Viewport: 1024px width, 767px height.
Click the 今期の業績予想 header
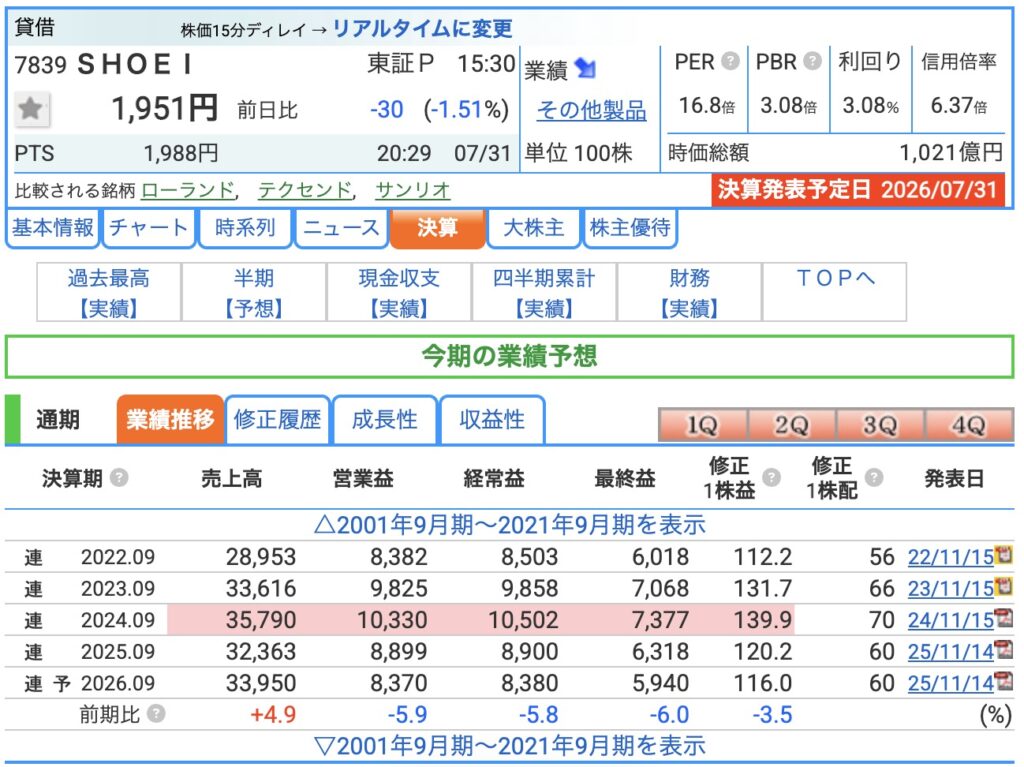point(509,357)
